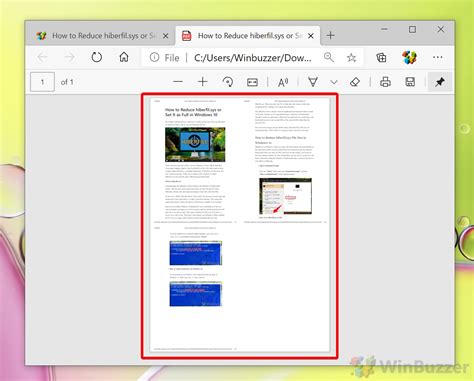The height and width of the screenshot is (381, 474).
Task: Open a new tab with plus button
Action: [331, 35]
